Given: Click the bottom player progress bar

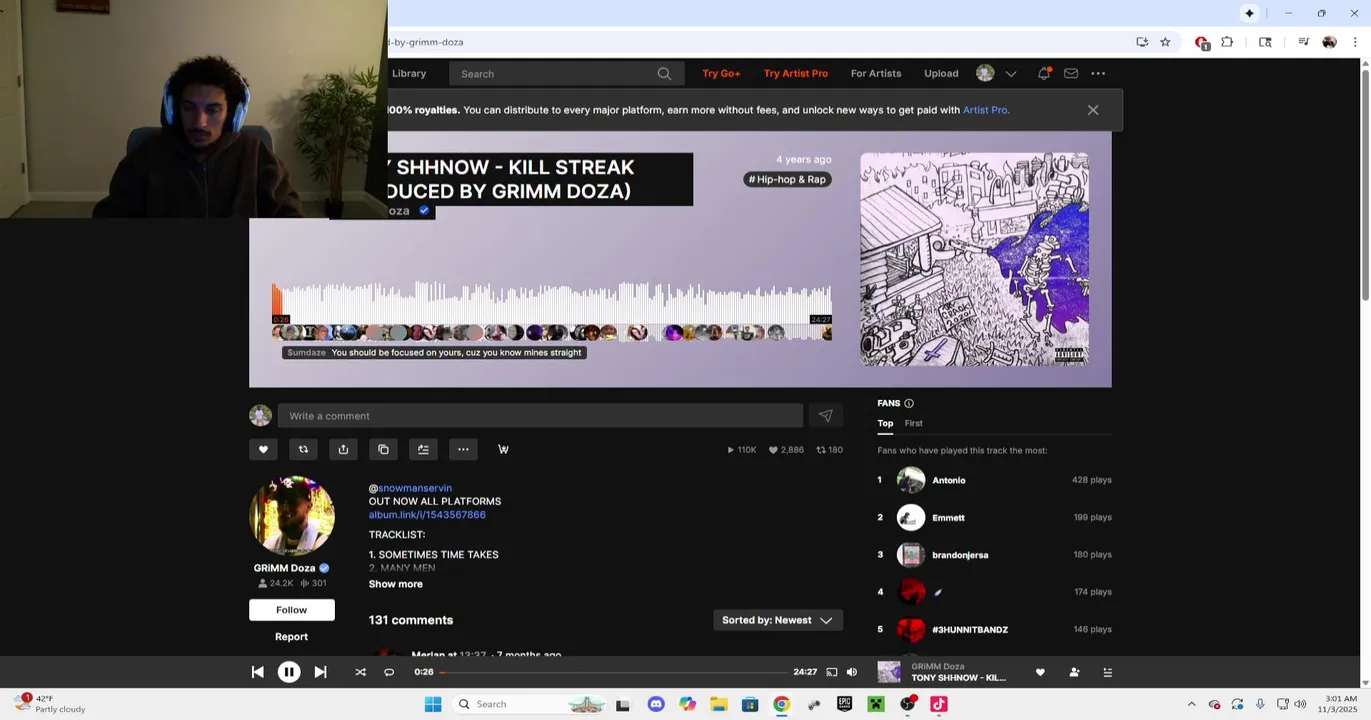Looking at the screenshot, I should (614, 672).
